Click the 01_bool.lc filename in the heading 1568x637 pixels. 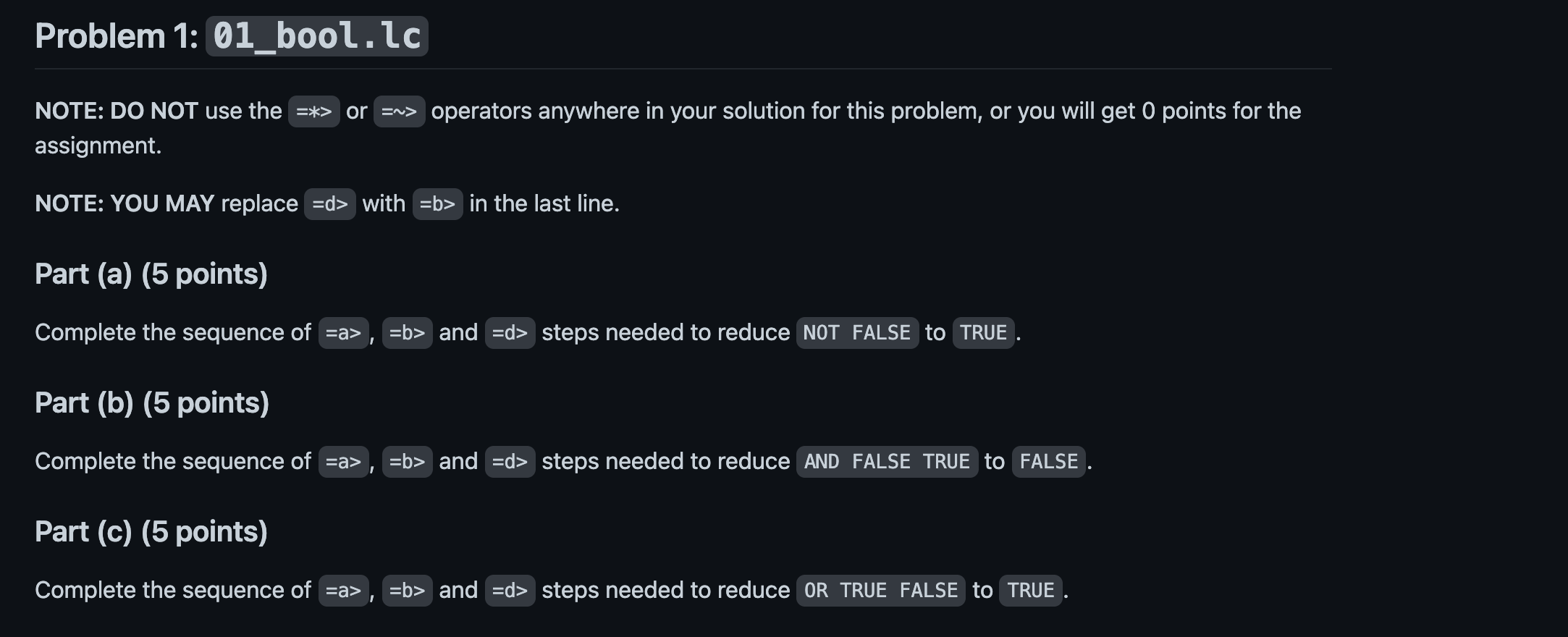click(317, 36)
